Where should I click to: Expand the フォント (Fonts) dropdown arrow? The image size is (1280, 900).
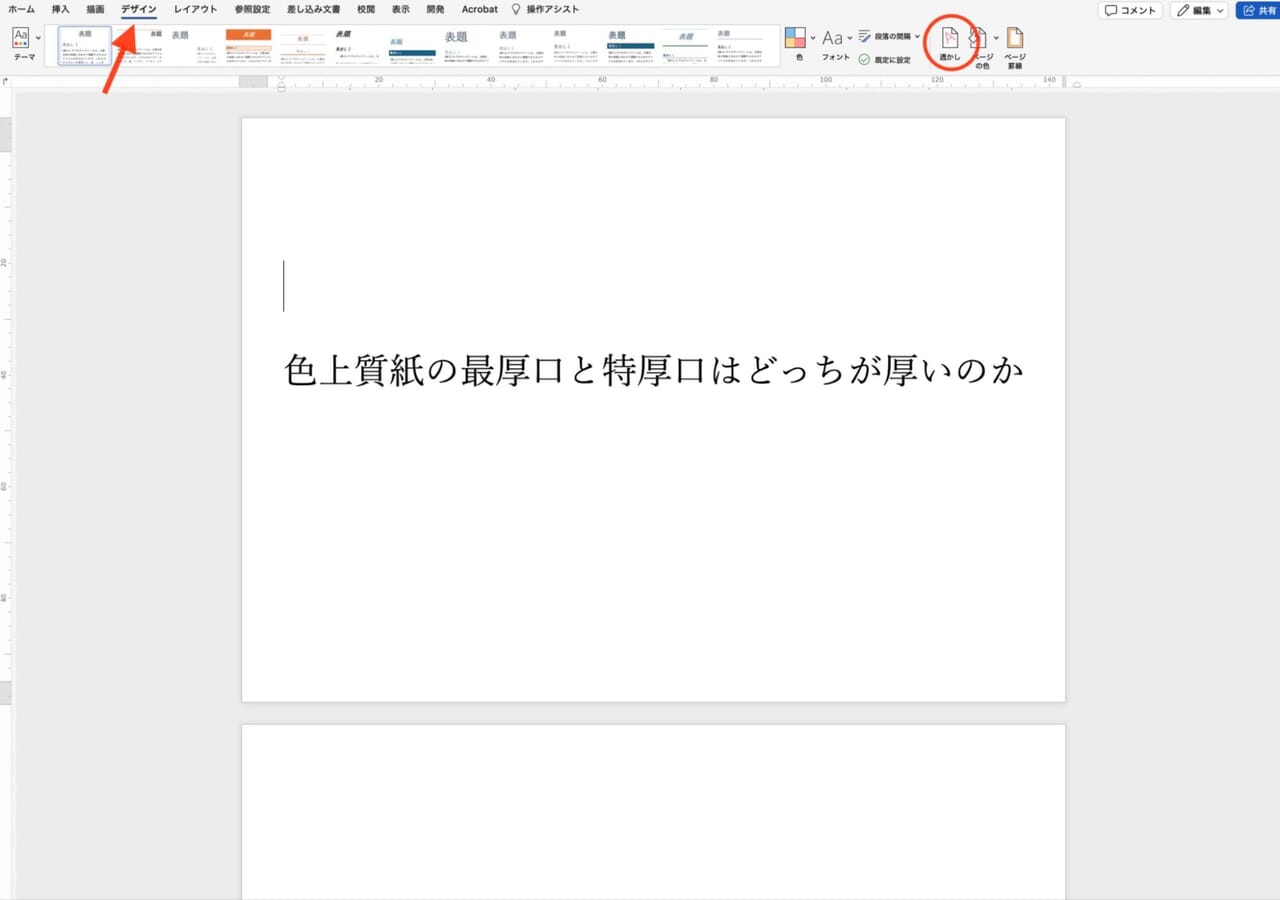click(x=849, y=38)
